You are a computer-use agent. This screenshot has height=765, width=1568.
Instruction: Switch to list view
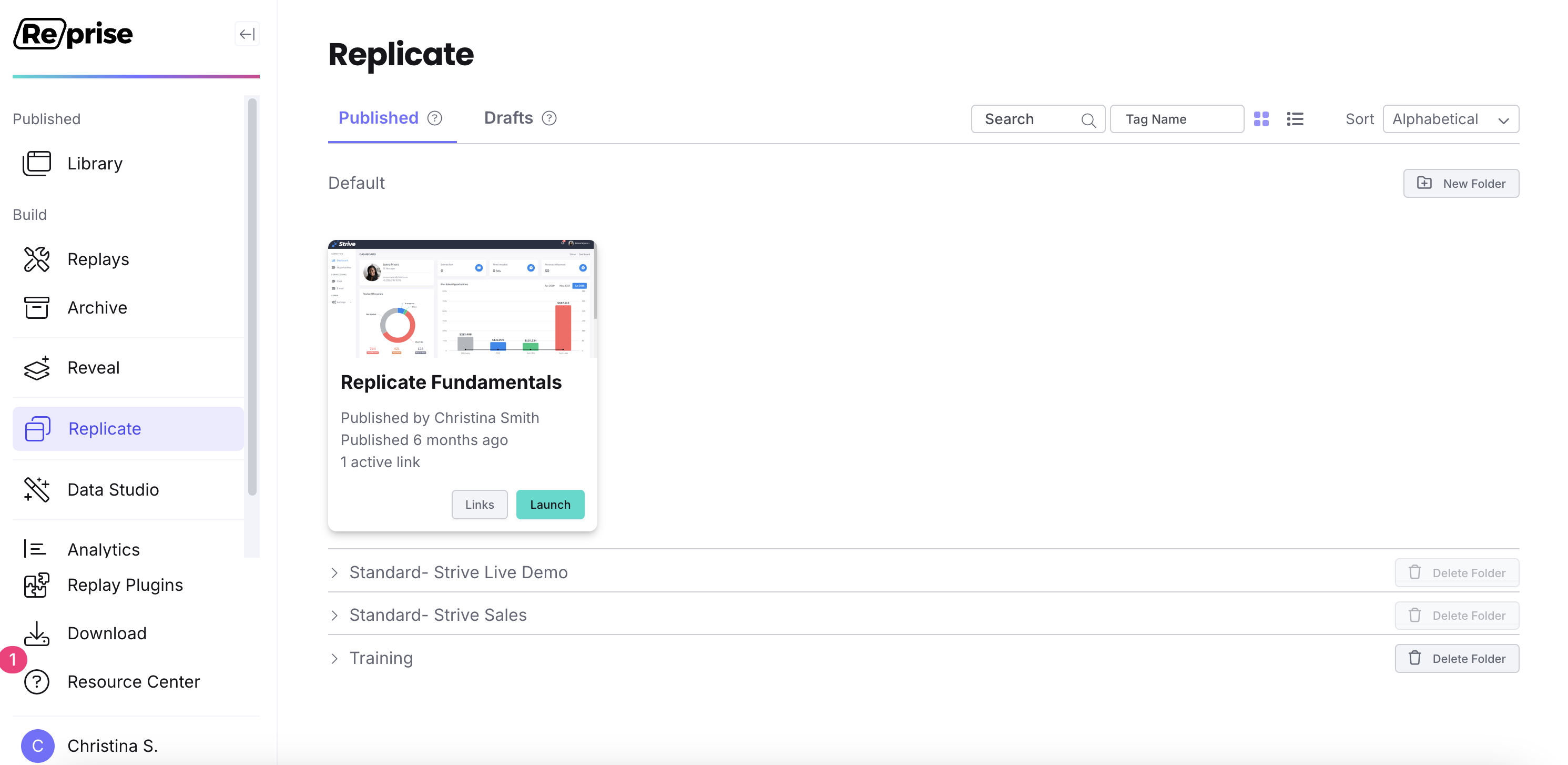[x=1295, y=119]
